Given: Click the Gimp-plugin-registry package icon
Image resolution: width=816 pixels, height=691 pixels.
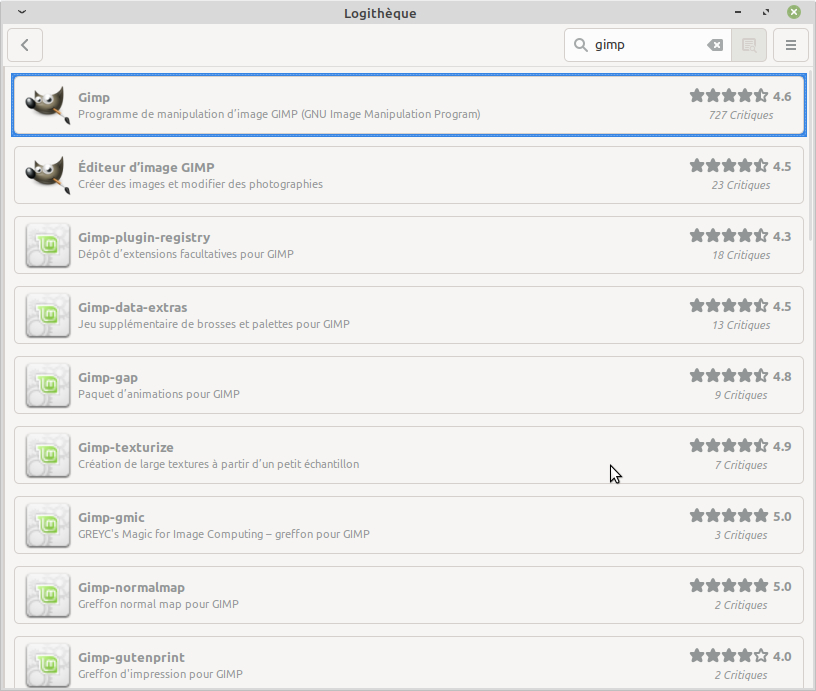Looking at the screenshot, I should pyautogui.click(x=48, y=245).
